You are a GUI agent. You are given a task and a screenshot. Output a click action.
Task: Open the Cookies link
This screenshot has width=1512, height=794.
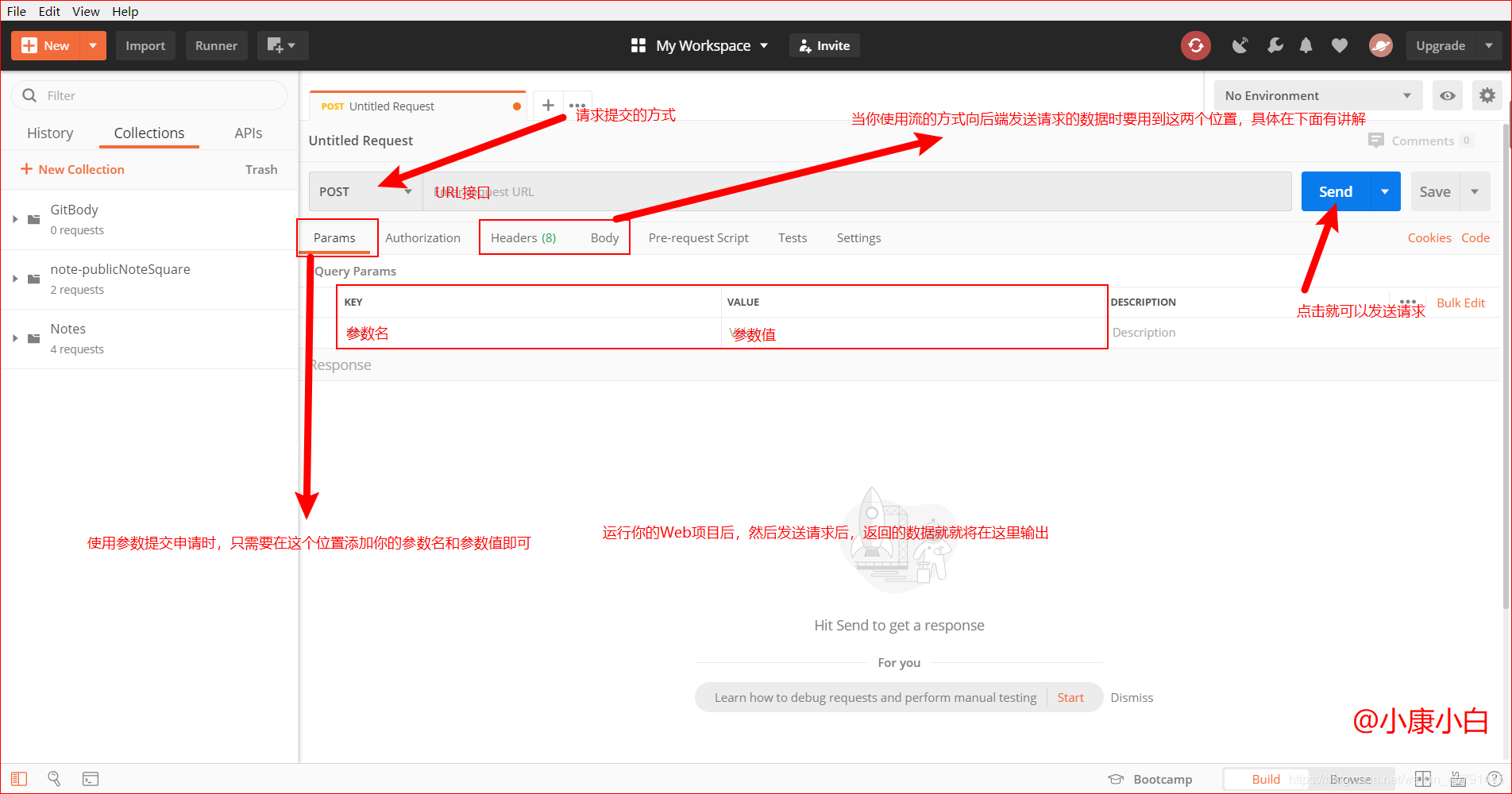1429,237
